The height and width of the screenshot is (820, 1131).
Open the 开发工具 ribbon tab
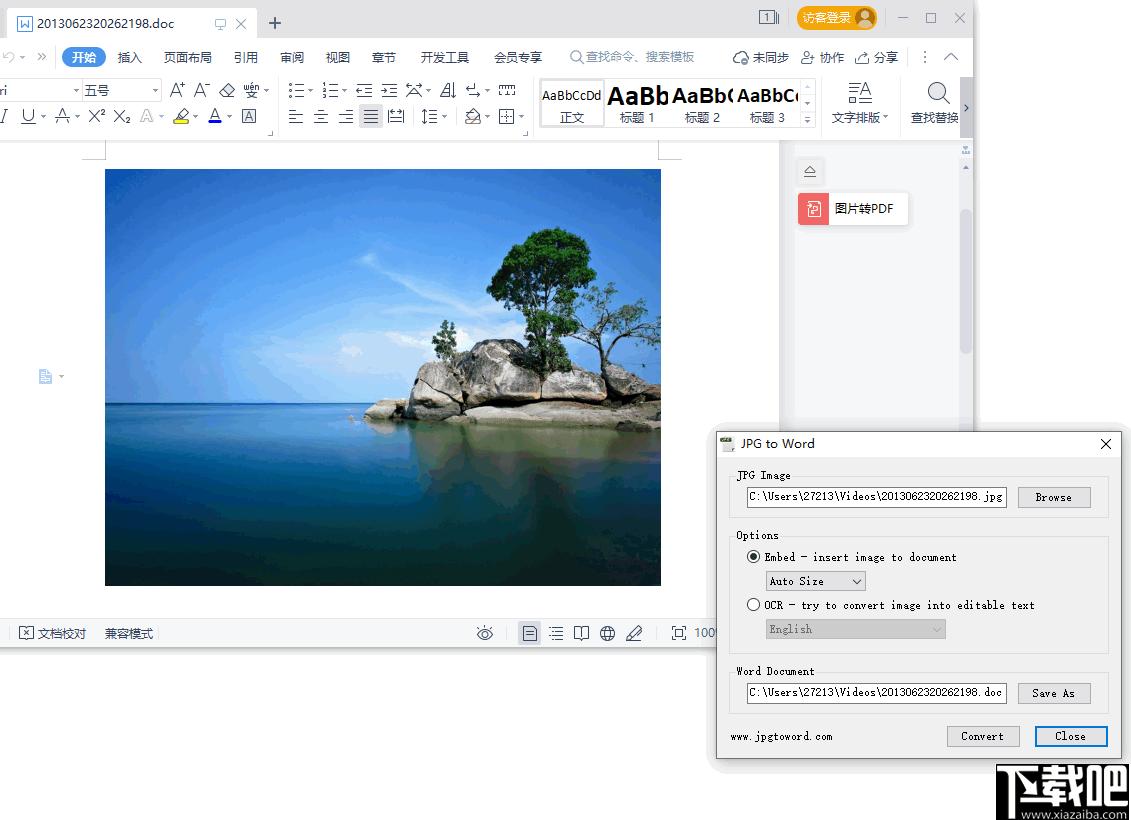pyautogui.click(x=444, y=57)
